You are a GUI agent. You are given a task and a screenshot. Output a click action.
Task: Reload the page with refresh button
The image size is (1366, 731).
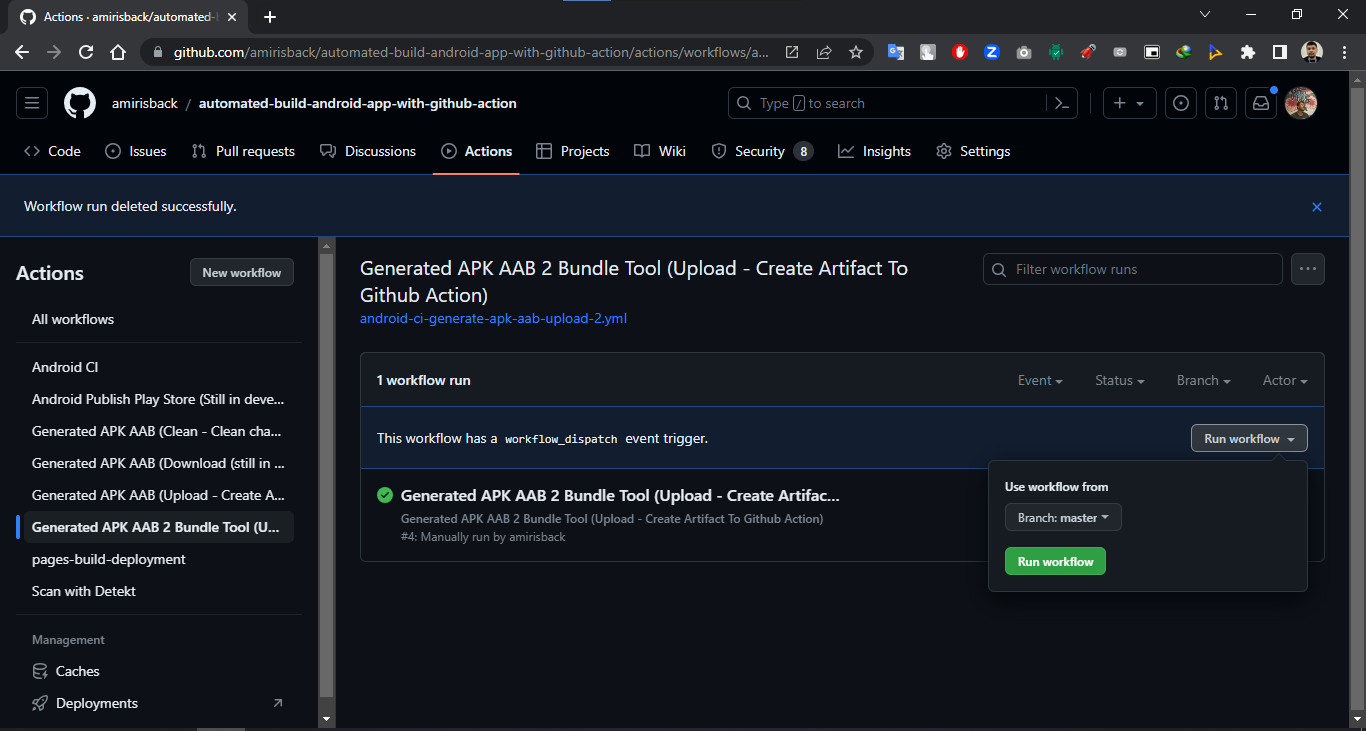(86, 52)
